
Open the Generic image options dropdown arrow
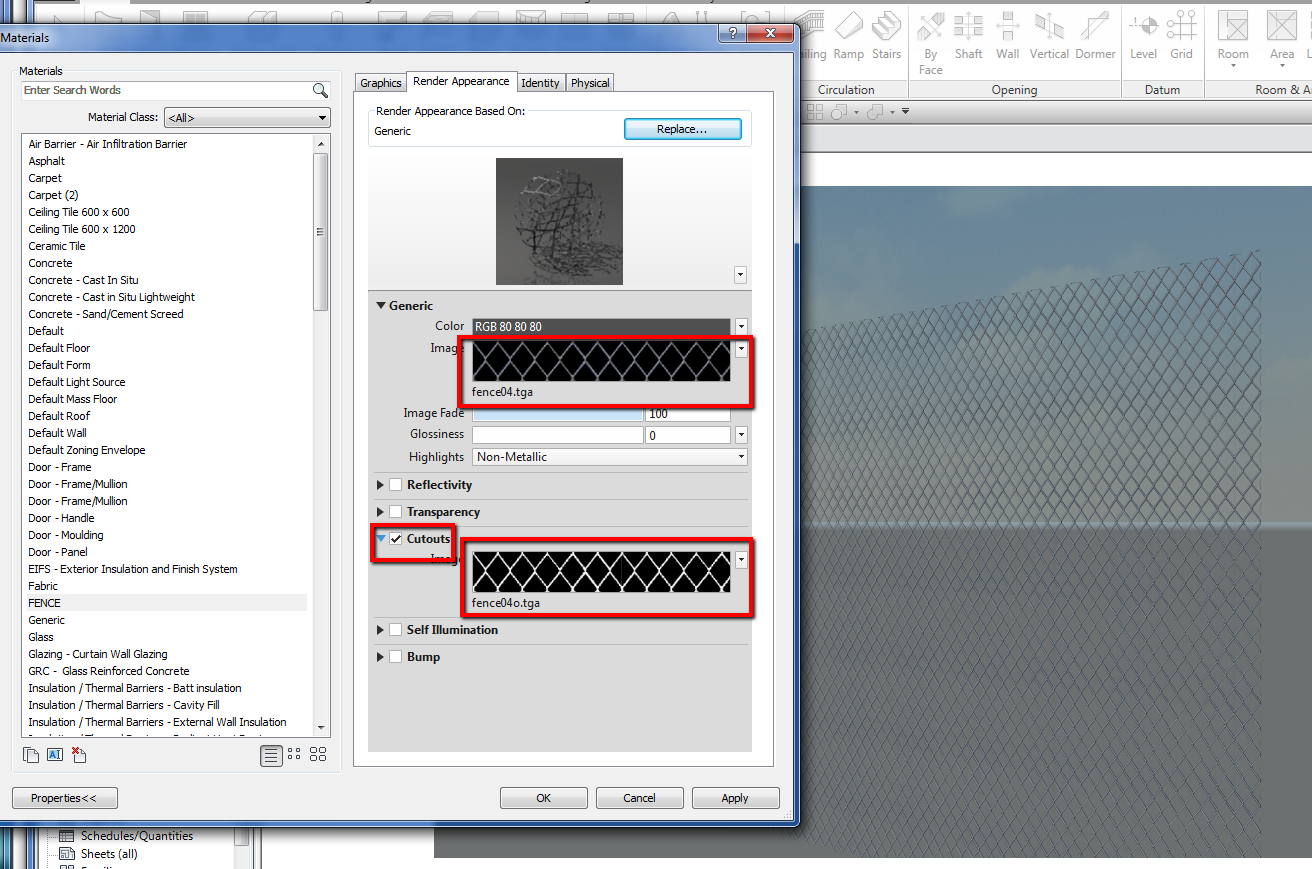coord(741,349)
